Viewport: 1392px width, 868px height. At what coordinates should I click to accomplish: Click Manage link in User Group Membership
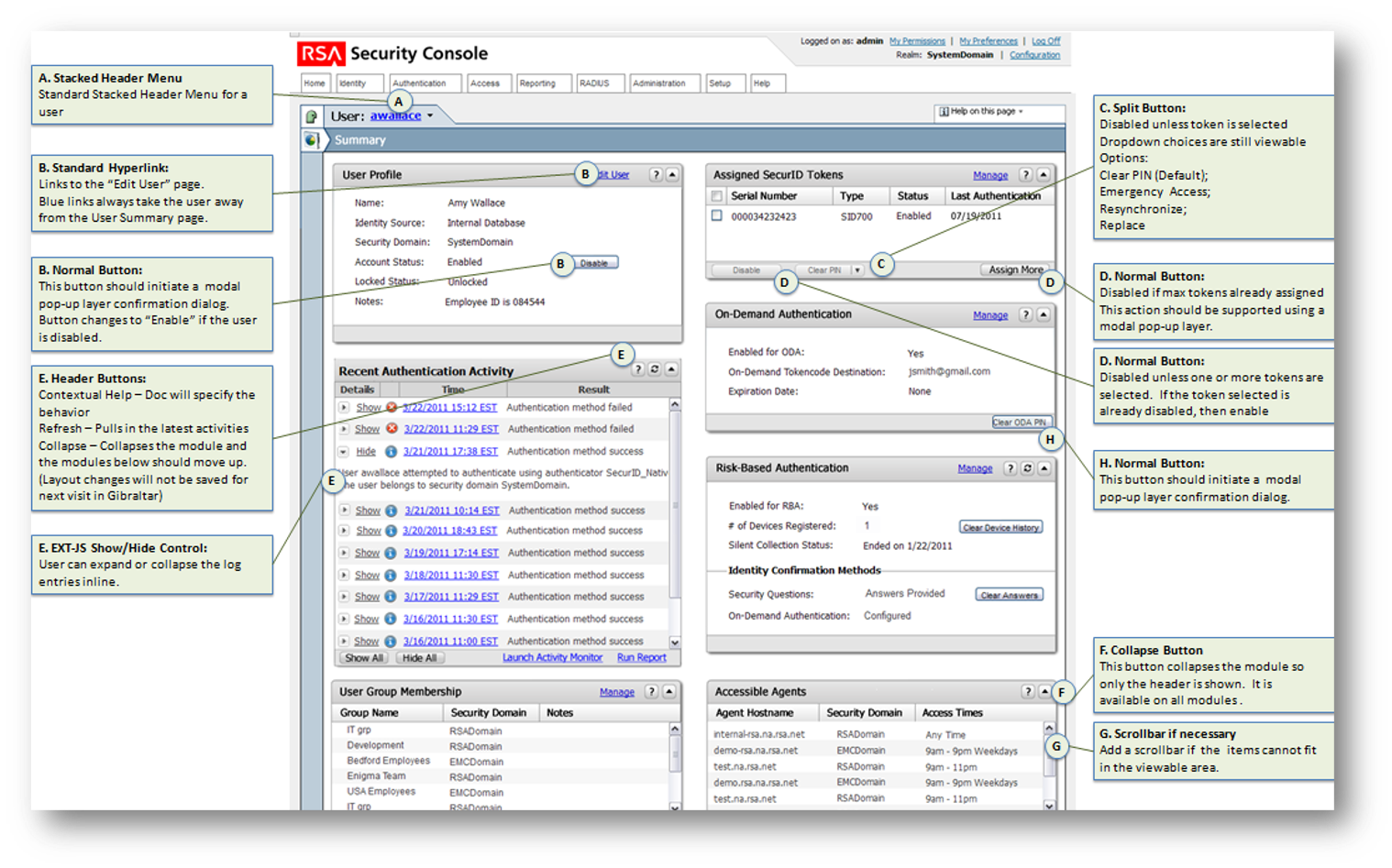pos(616,693)
